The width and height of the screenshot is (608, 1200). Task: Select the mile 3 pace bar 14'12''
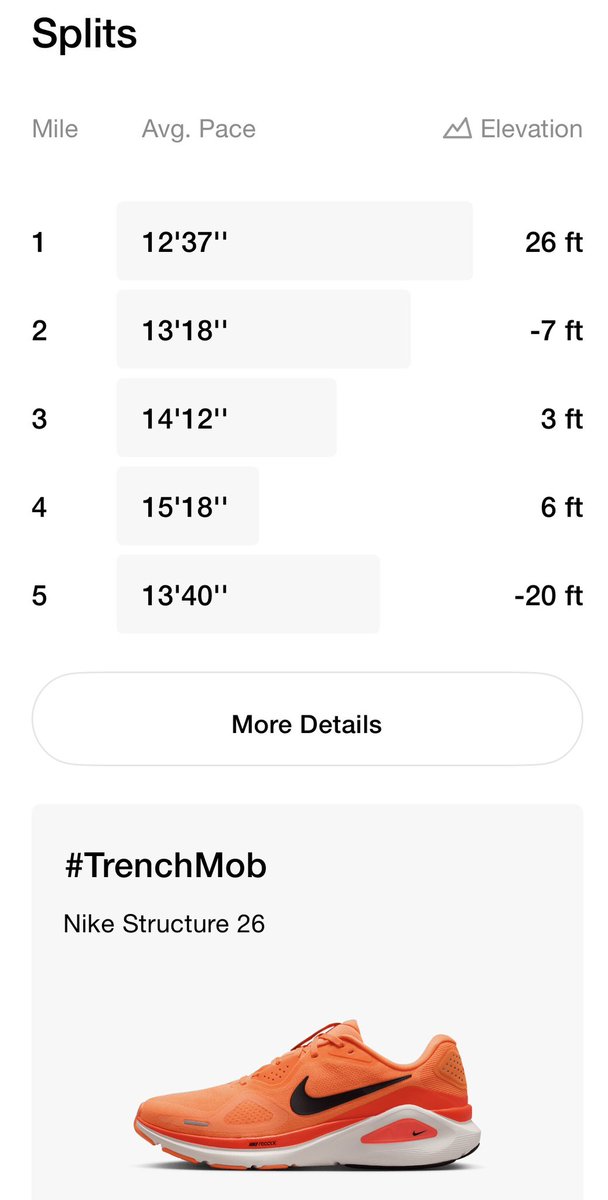[227, 418]
